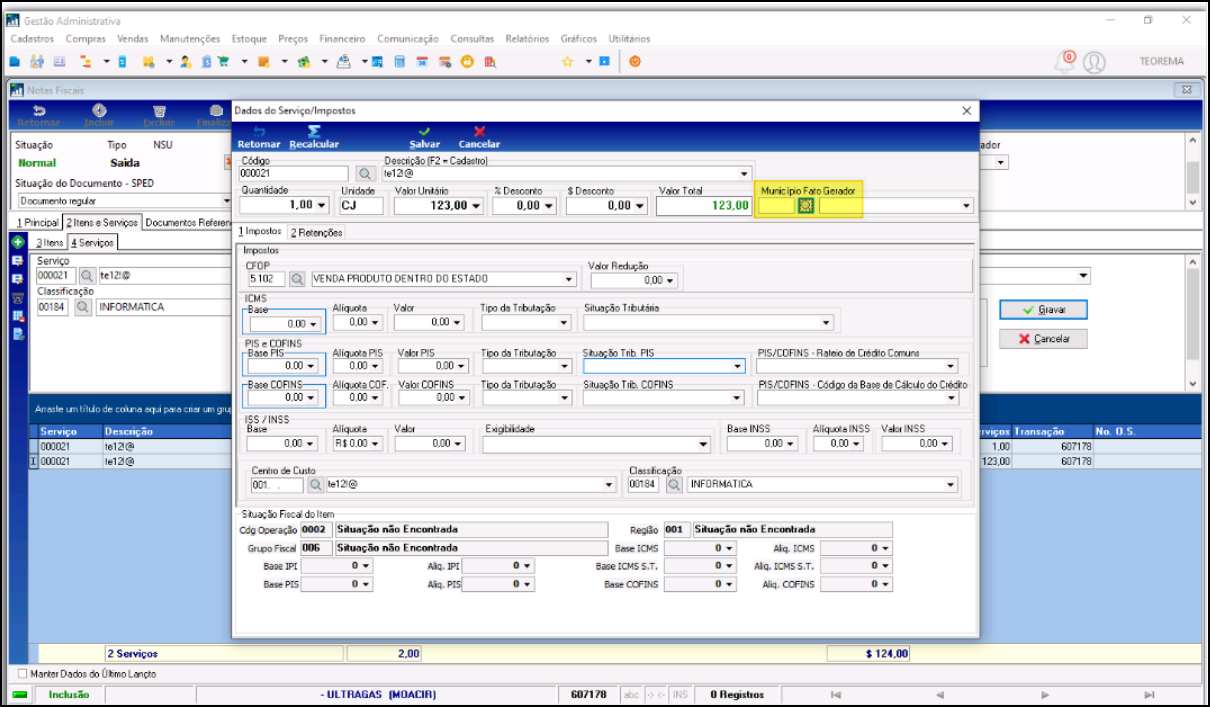Click the Classificação magnifier in the Notas Fiscais window
The width and height of the screenshot is (1210, 707).
81,307
